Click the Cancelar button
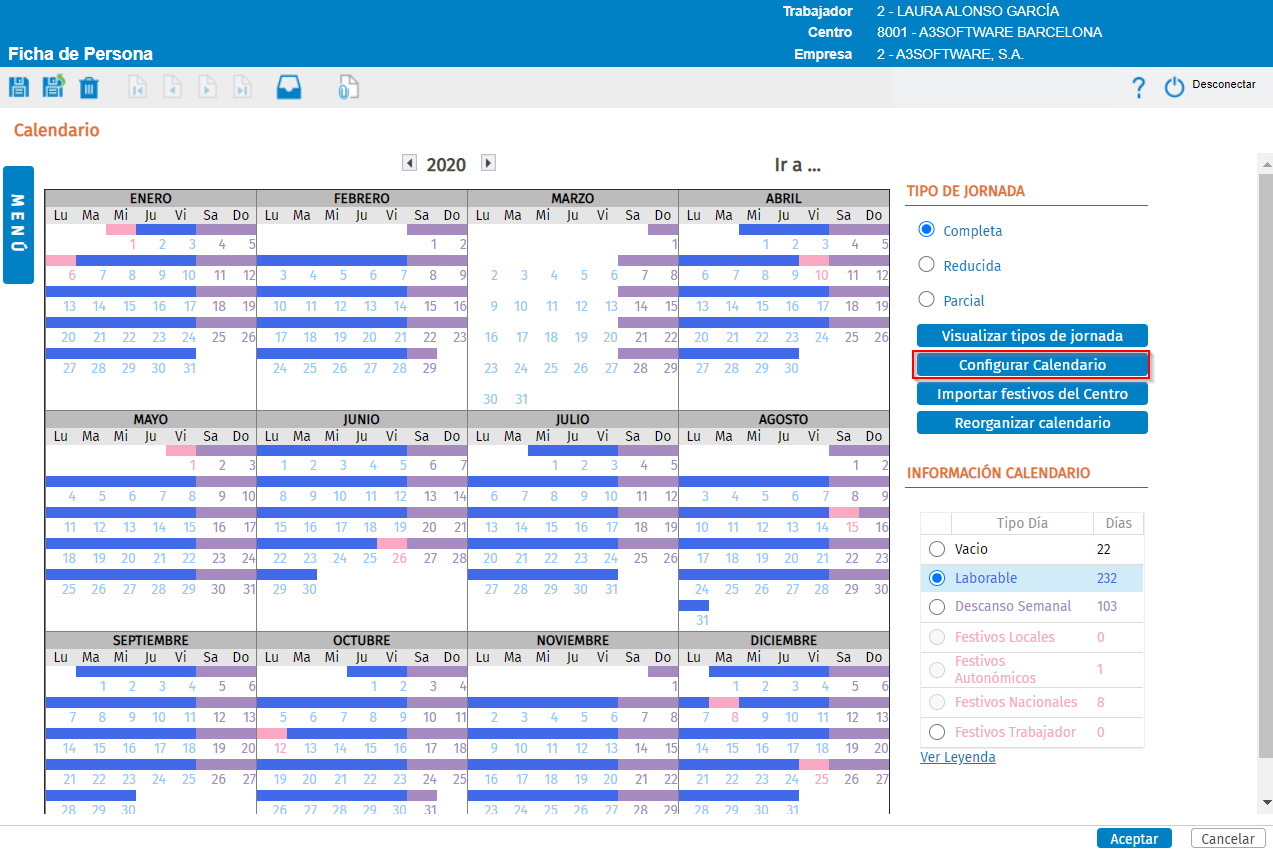The image size is (1273, 849). pyautogui.click(x=1228, y=839)
